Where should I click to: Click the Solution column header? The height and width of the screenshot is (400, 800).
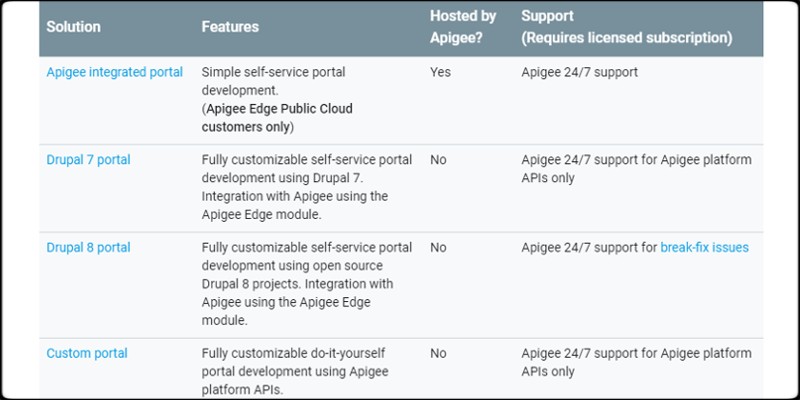point(73,27)
